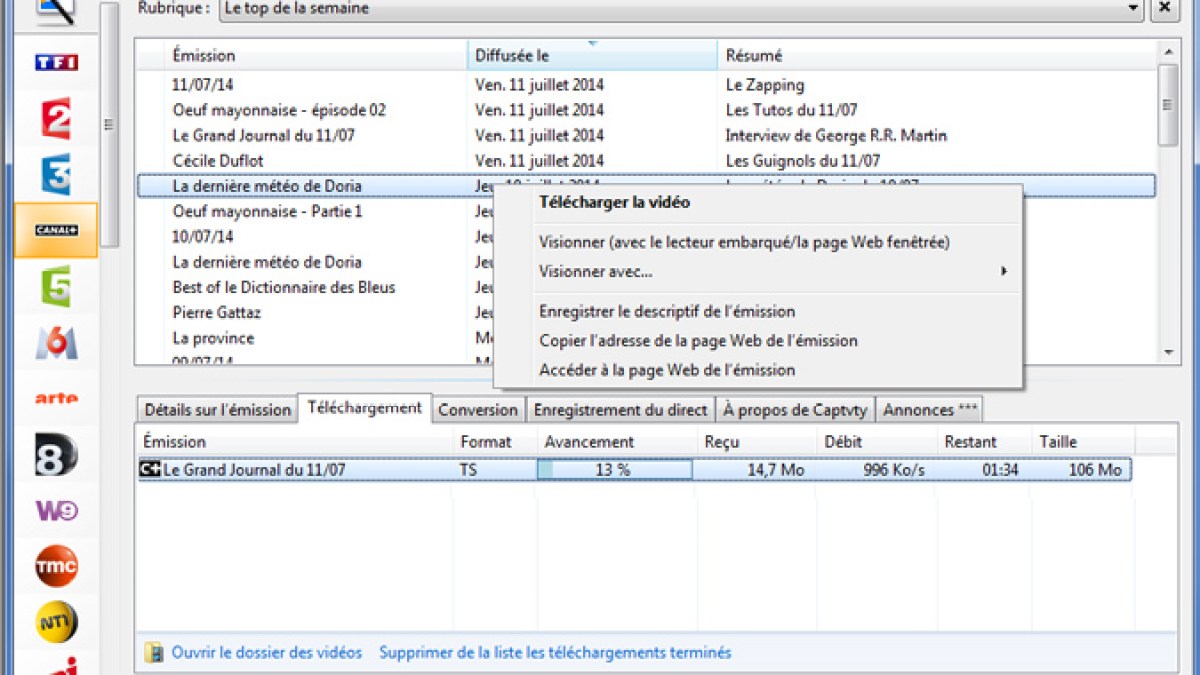Select Oeuf mayonnaise - Partie 1 row
The width and height of the screenshot is (1200, 675).
pyautogui.click(x=315, y=211)
